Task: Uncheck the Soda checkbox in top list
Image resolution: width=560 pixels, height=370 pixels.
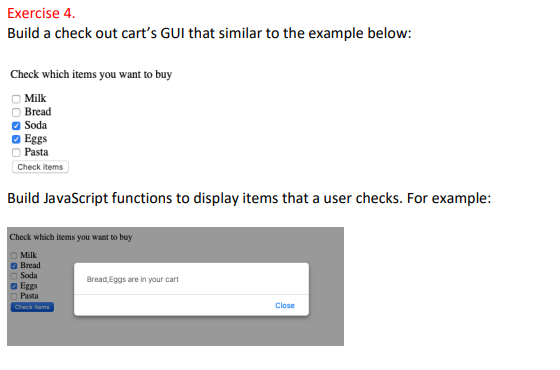Action: click(16, 126)
